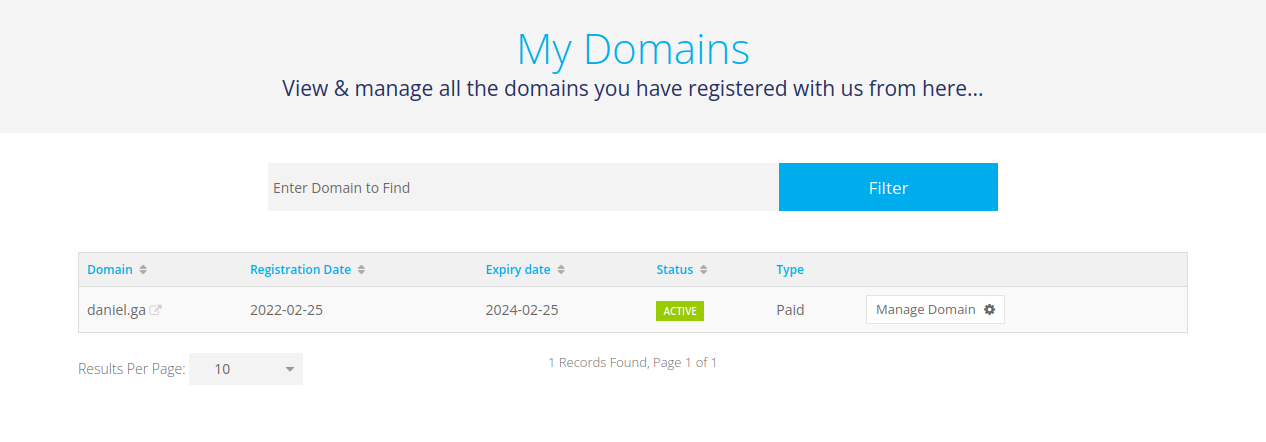Focus the Enter Domain to Find field
This screenshot has height=442, width=1266.
[522, 188]
